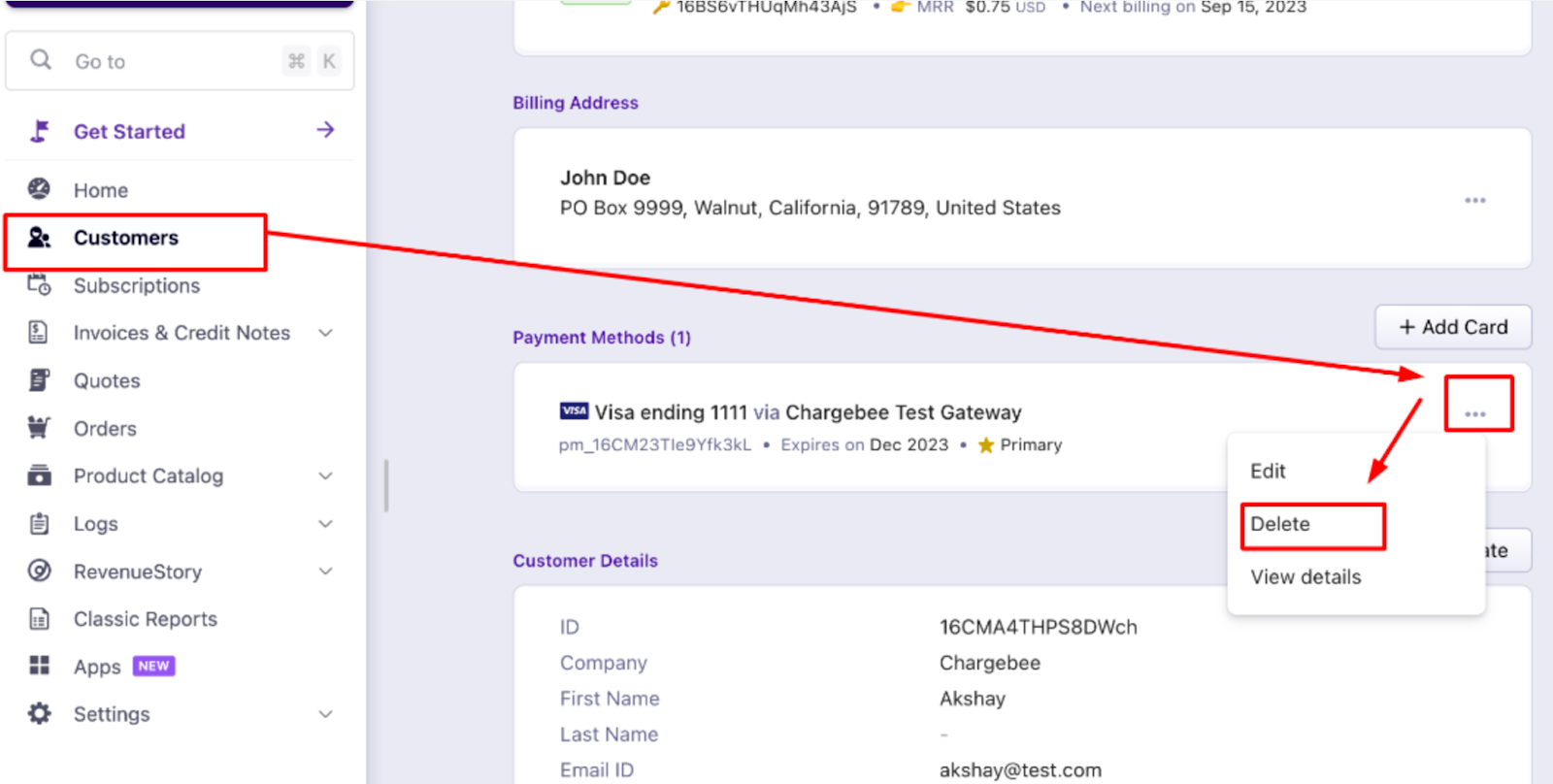Click the Orders shopping cart icon
This screenshot has height=784, width=1553.
[x=39, y=428]
